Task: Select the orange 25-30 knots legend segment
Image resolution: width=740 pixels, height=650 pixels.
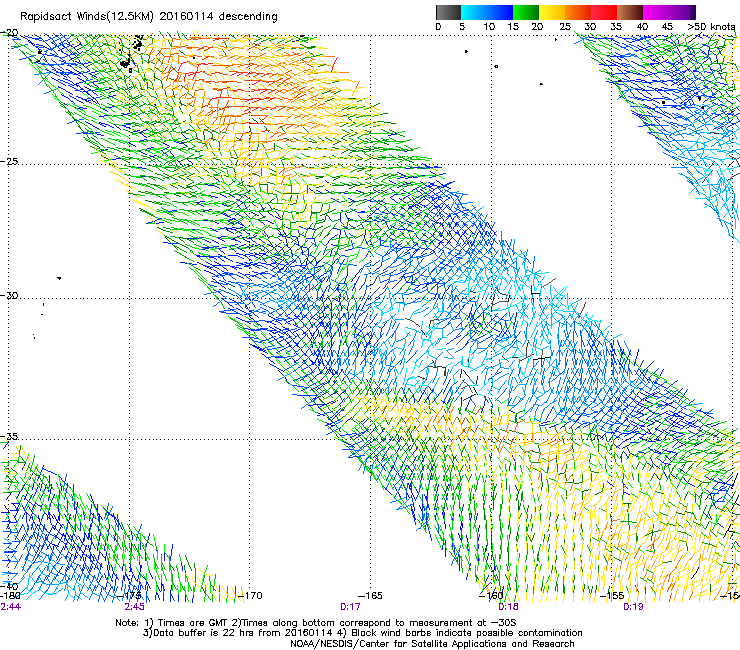Action: (578, 12)
